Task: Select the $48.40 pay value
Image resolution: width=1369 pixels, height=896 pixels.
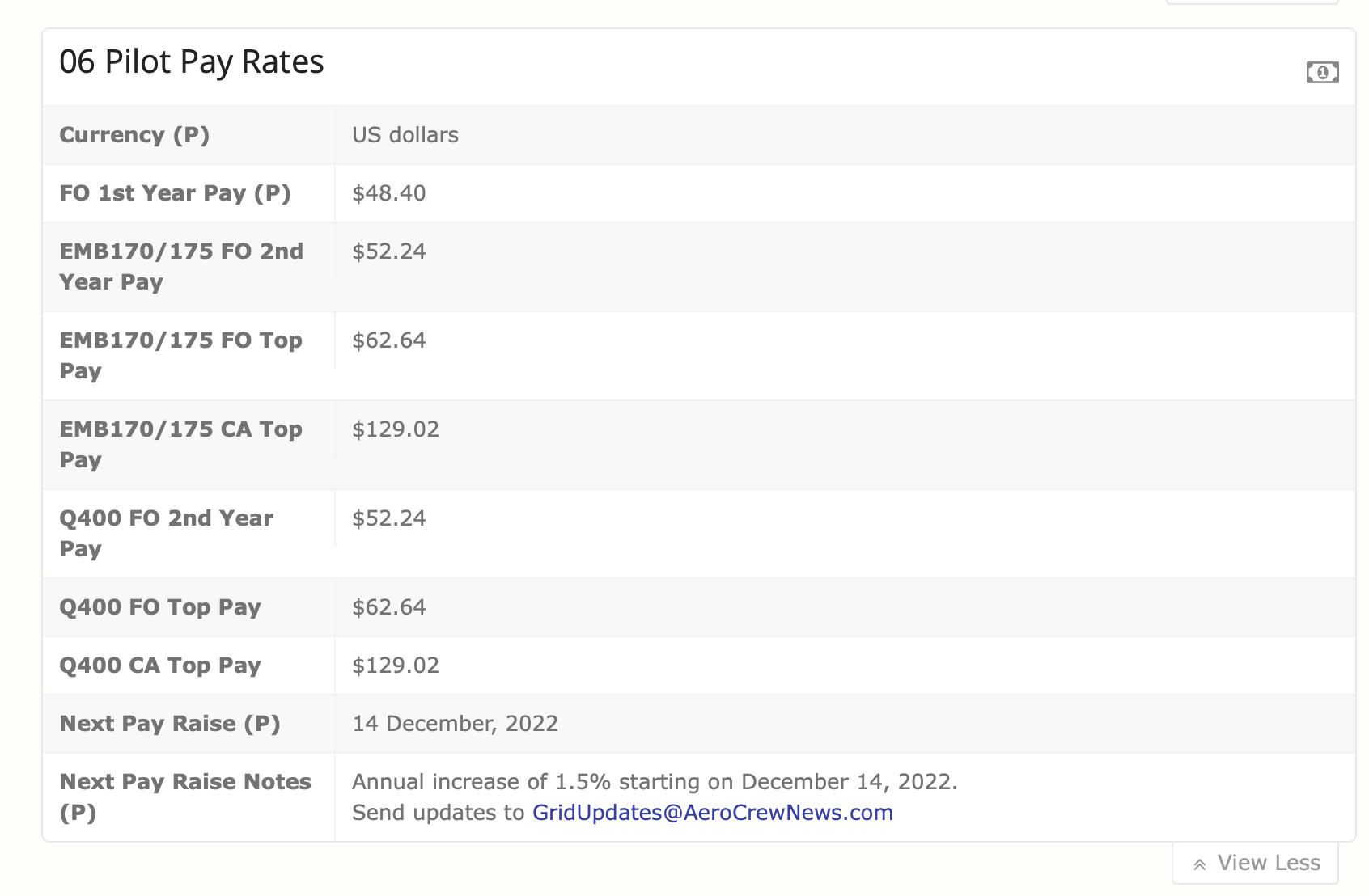Action: (x=388, y=192)
